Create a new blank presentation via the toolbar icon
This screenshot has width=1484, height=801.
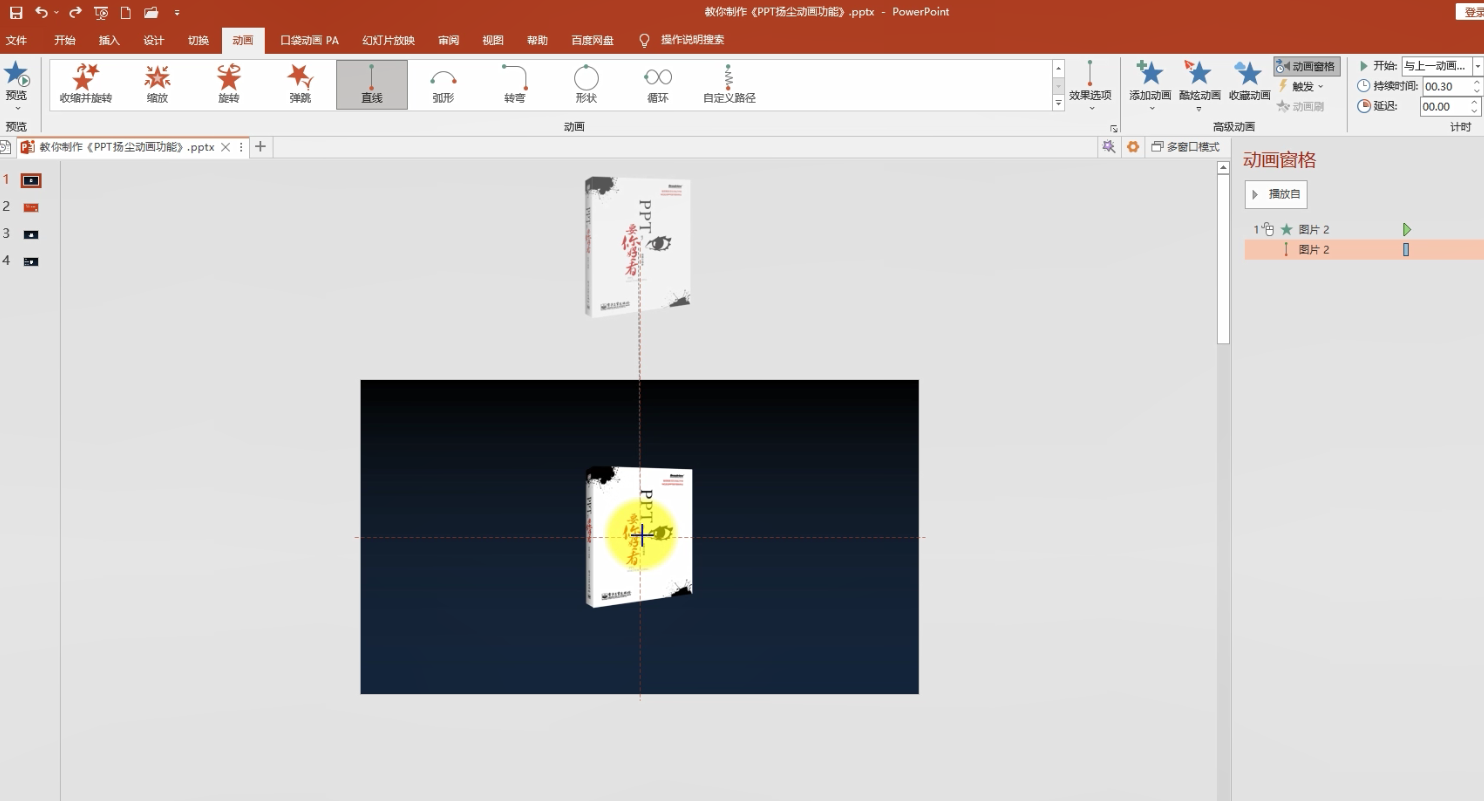click(126, 12)
